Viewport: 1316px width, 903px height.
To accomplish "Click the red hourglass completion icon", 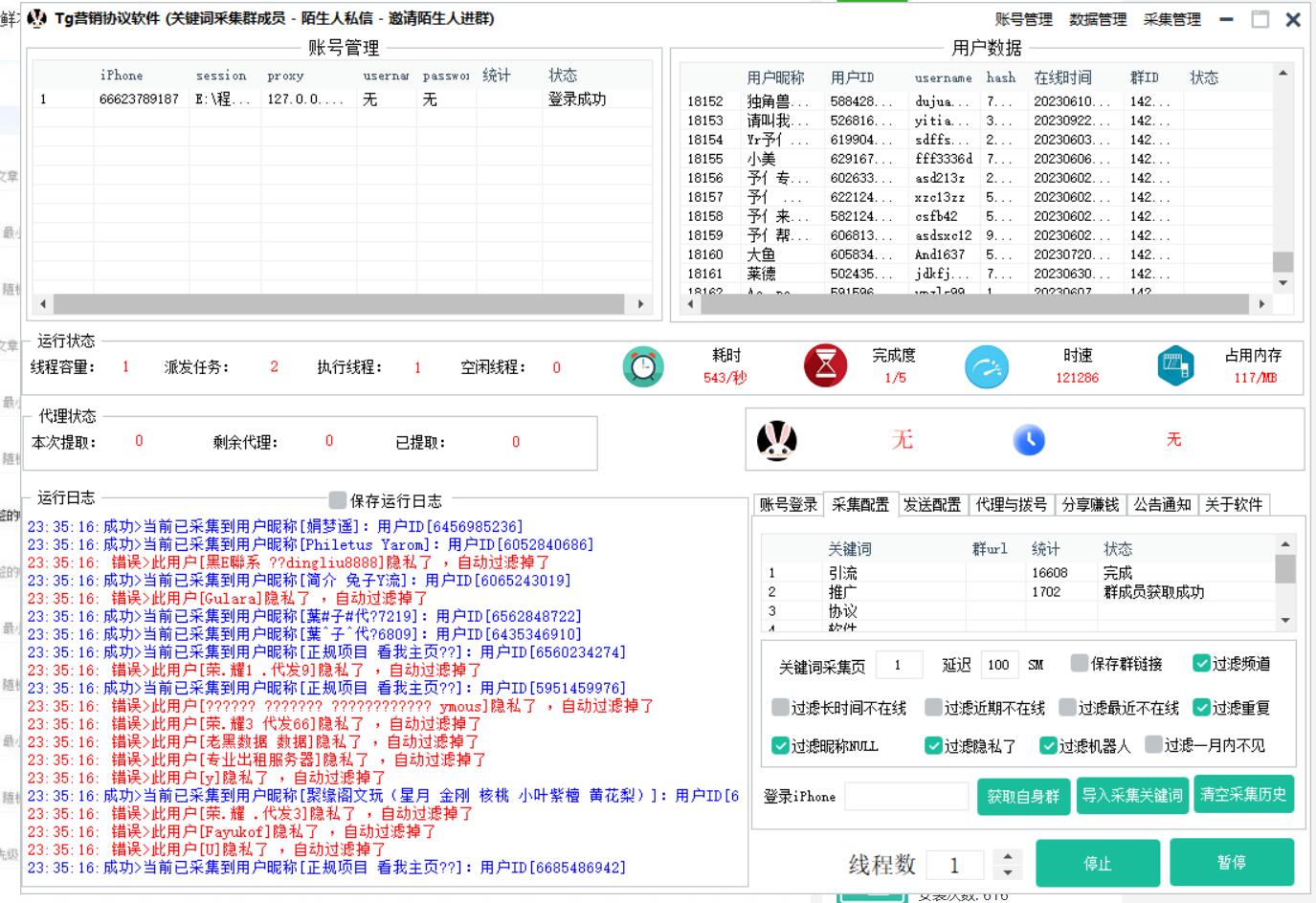I will [825, 366].
